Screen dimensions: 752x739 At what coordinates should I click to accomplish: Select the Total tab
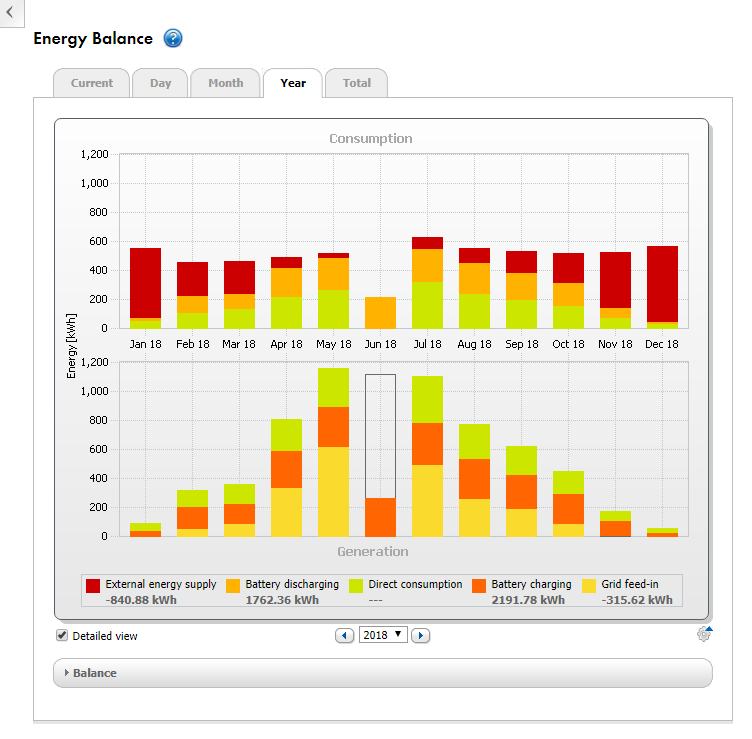[x=357, y=83]
